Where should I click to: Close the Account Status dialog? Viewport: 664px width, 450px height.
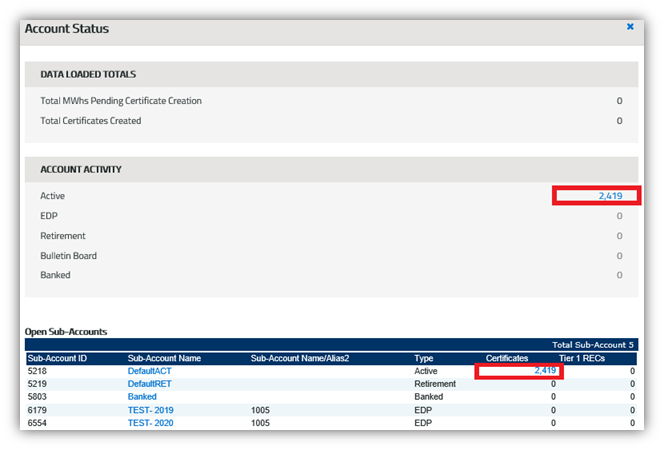coord(630,27)
